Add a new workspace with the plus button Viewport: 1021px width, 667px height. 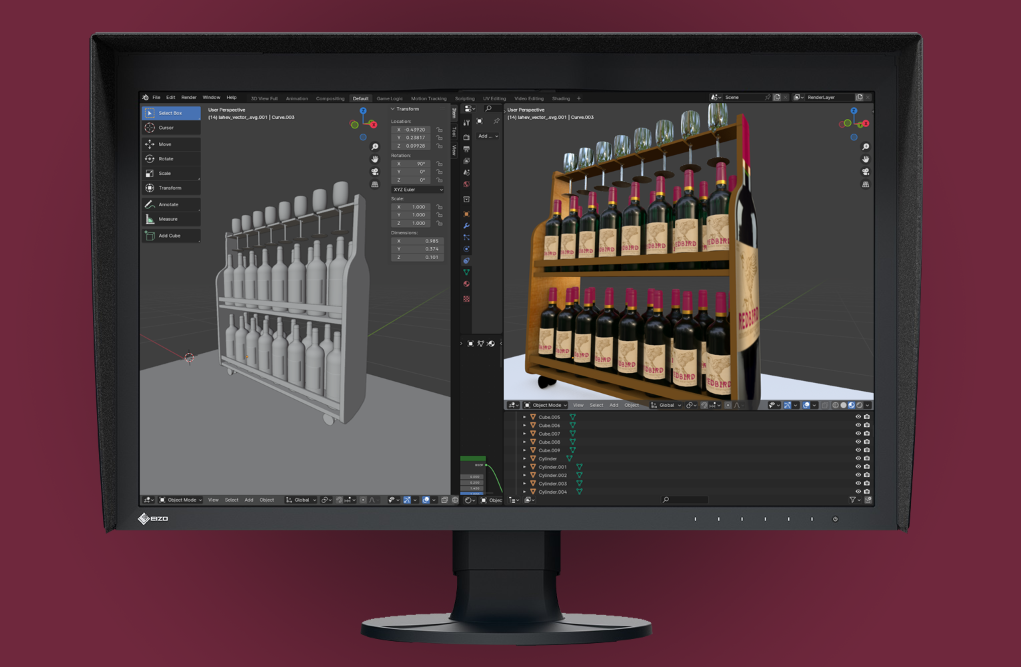579,98
